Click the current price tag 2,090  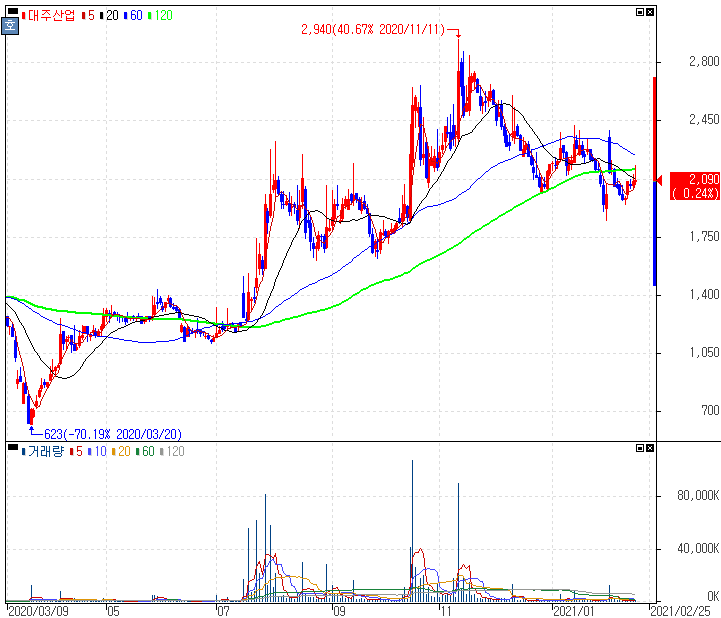[695, 186]
